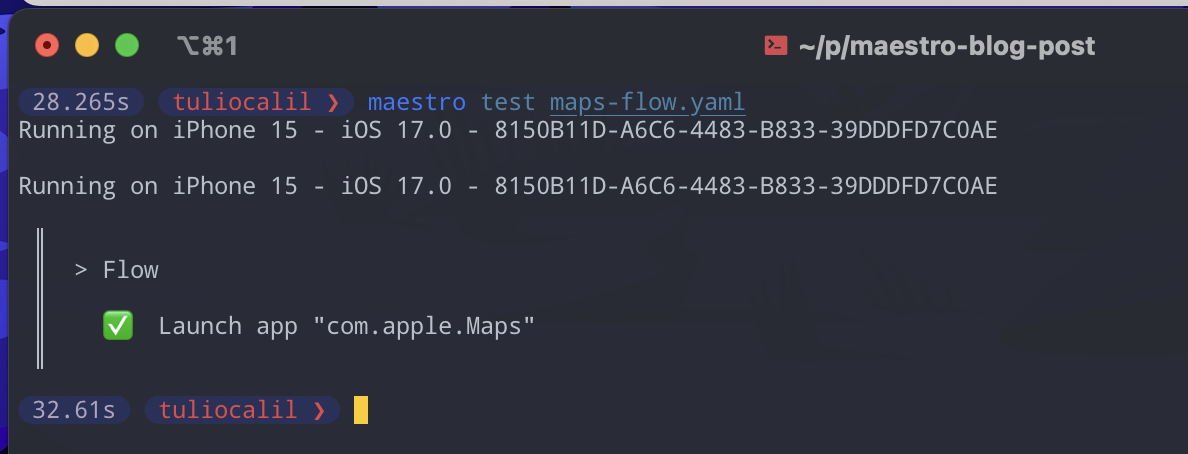Click the green checkmark beside Launch app

click(117, 327)
